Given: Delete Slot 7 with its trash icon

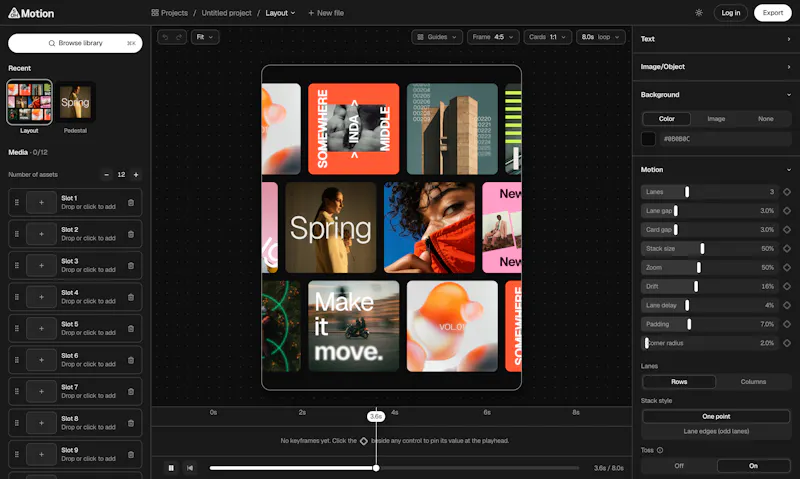Looking at the screenshot, I should click(x=131, y=391).
